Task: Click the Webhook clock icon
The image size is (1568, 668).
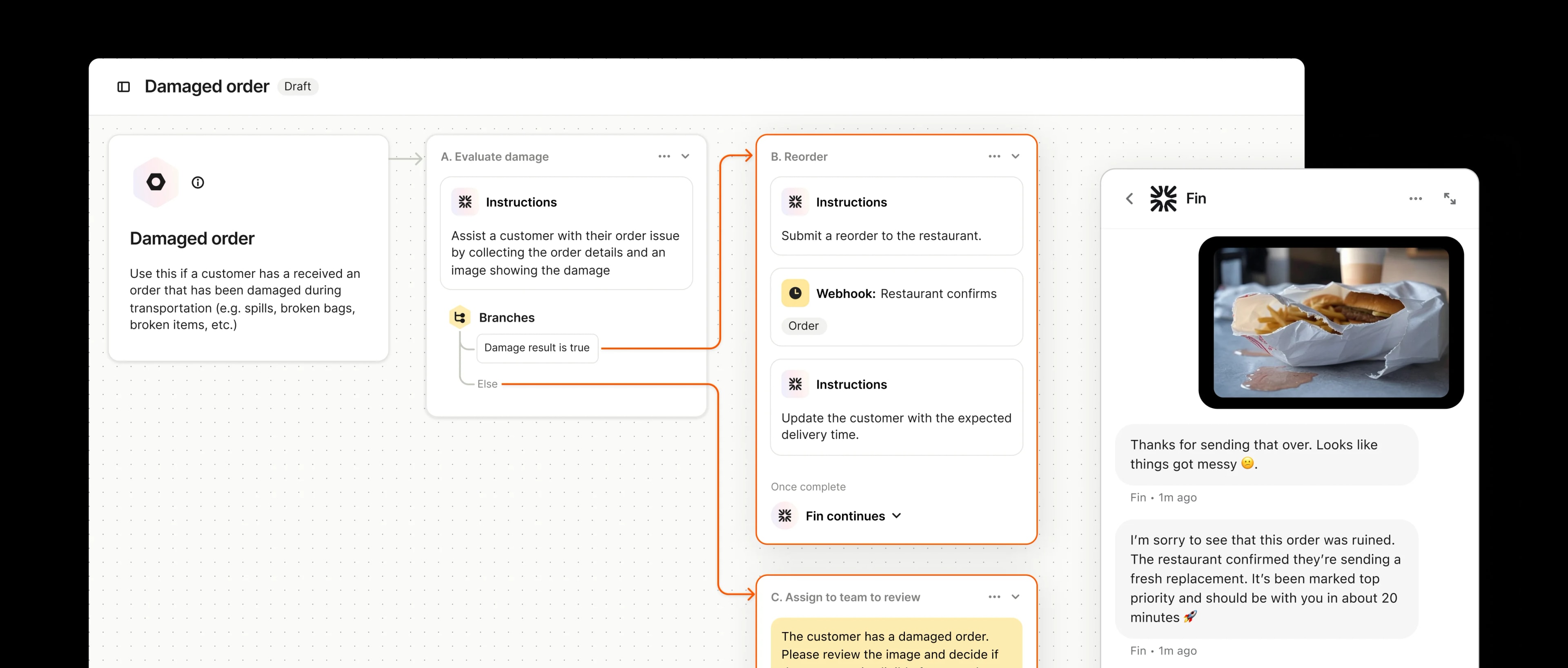Action: pos(795,293)
